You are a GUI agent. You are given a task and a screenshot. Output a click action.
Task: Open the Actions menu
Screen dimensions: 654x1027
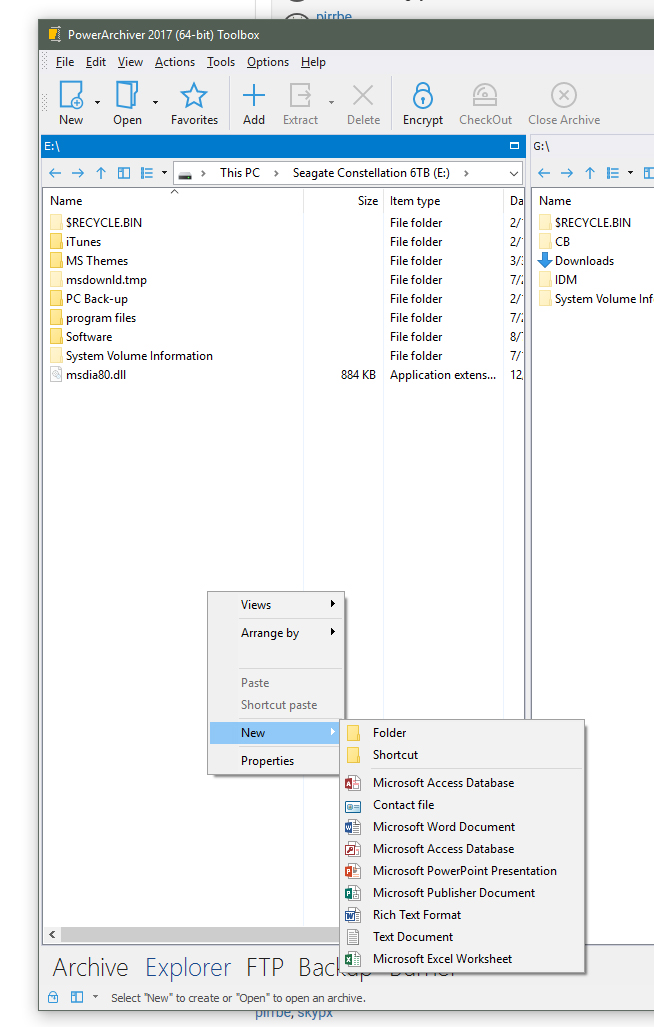(175, 62)
